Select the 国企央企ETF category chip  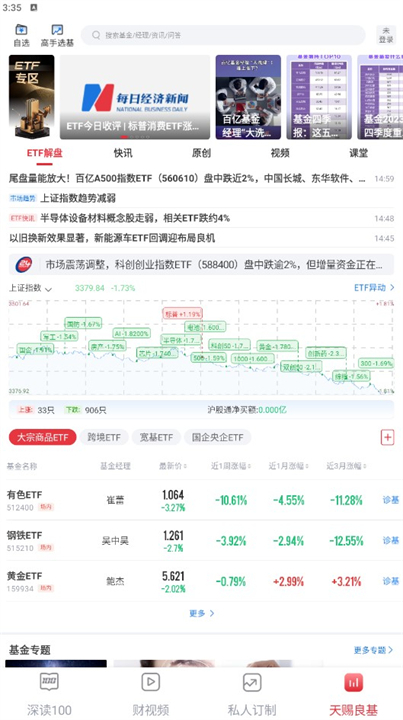pyautogui.click(x=218, y=437)
